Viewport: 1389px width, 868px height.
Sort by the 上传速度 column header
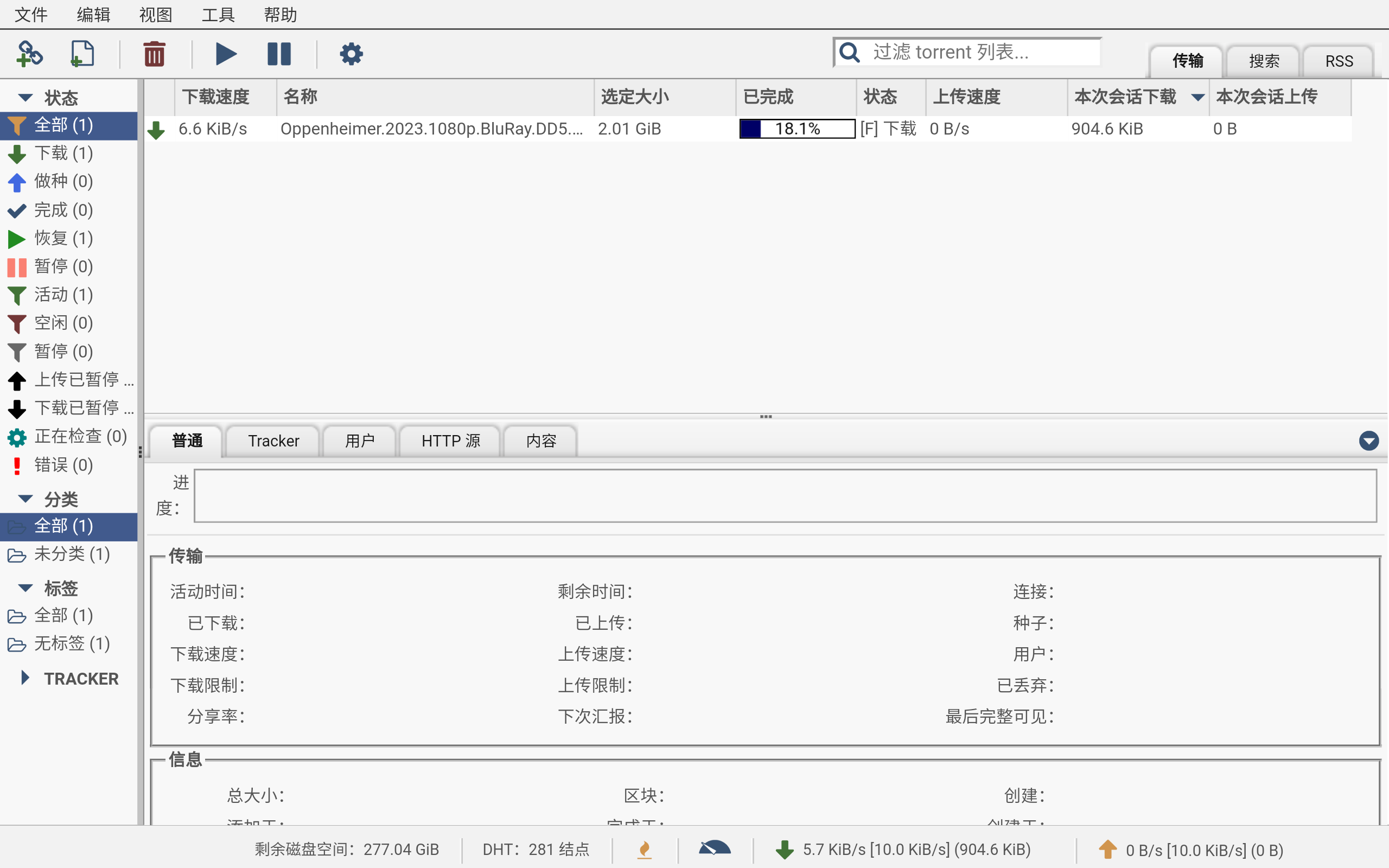pyautogui.click(x=997, y=97)
